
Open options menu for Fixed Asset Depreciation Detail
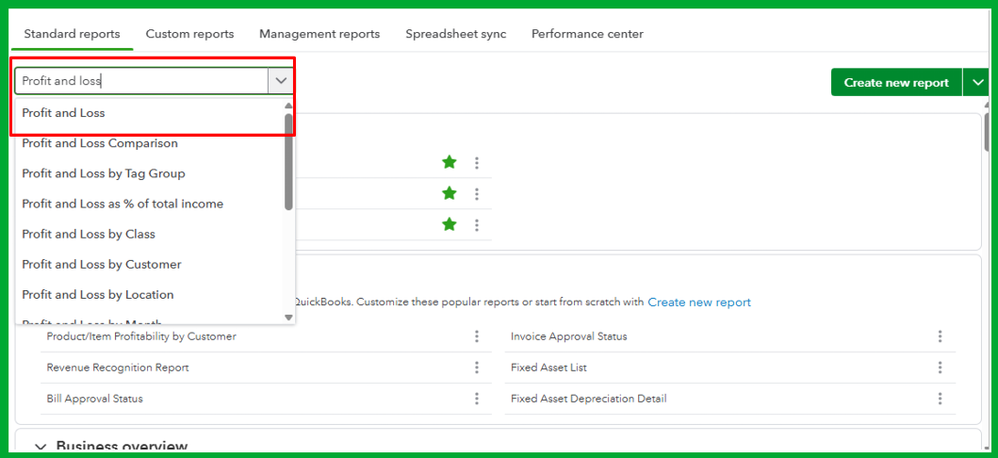click(940, 399)
